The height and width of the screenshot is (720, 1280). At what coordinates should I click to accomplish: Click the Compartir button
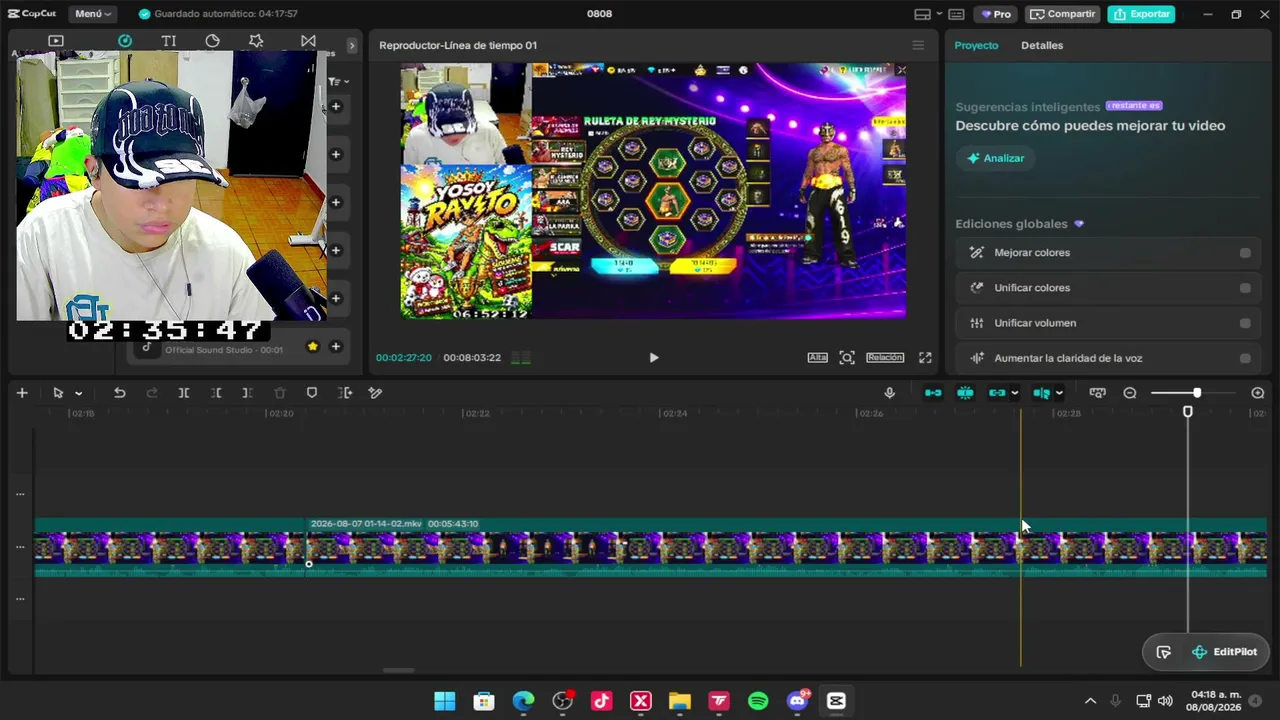[x=1062, y=14]
